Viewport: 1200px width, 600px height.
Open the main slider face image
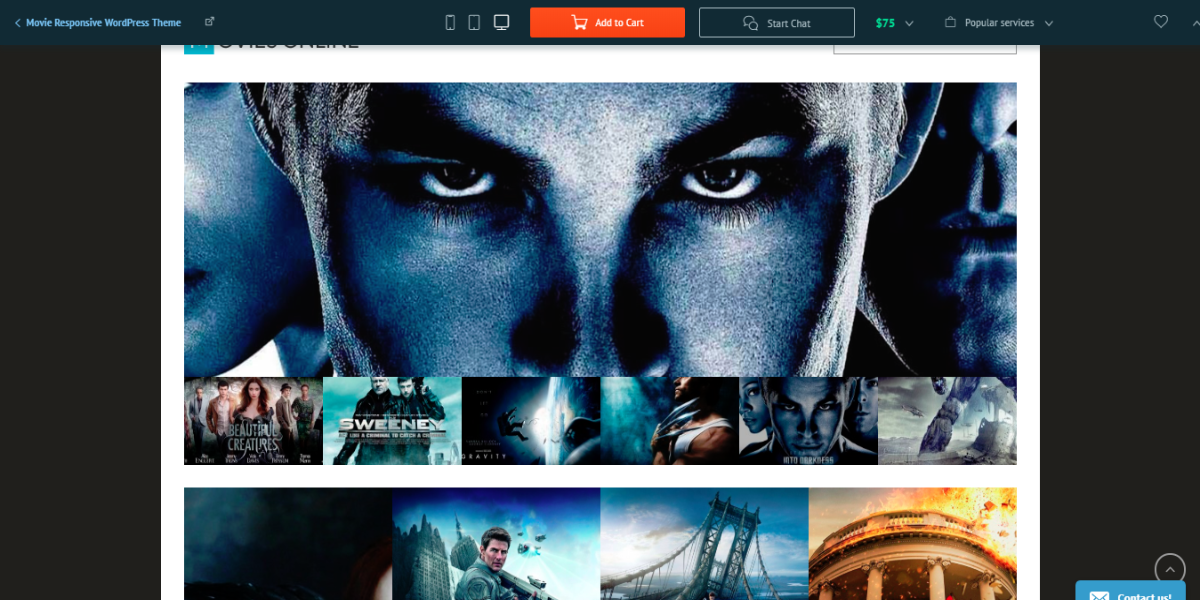(x=600, y=230)
